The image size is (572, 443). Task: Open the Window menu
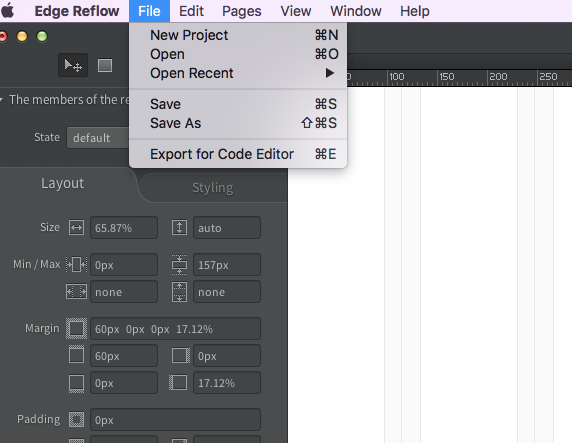click(356, 11)
